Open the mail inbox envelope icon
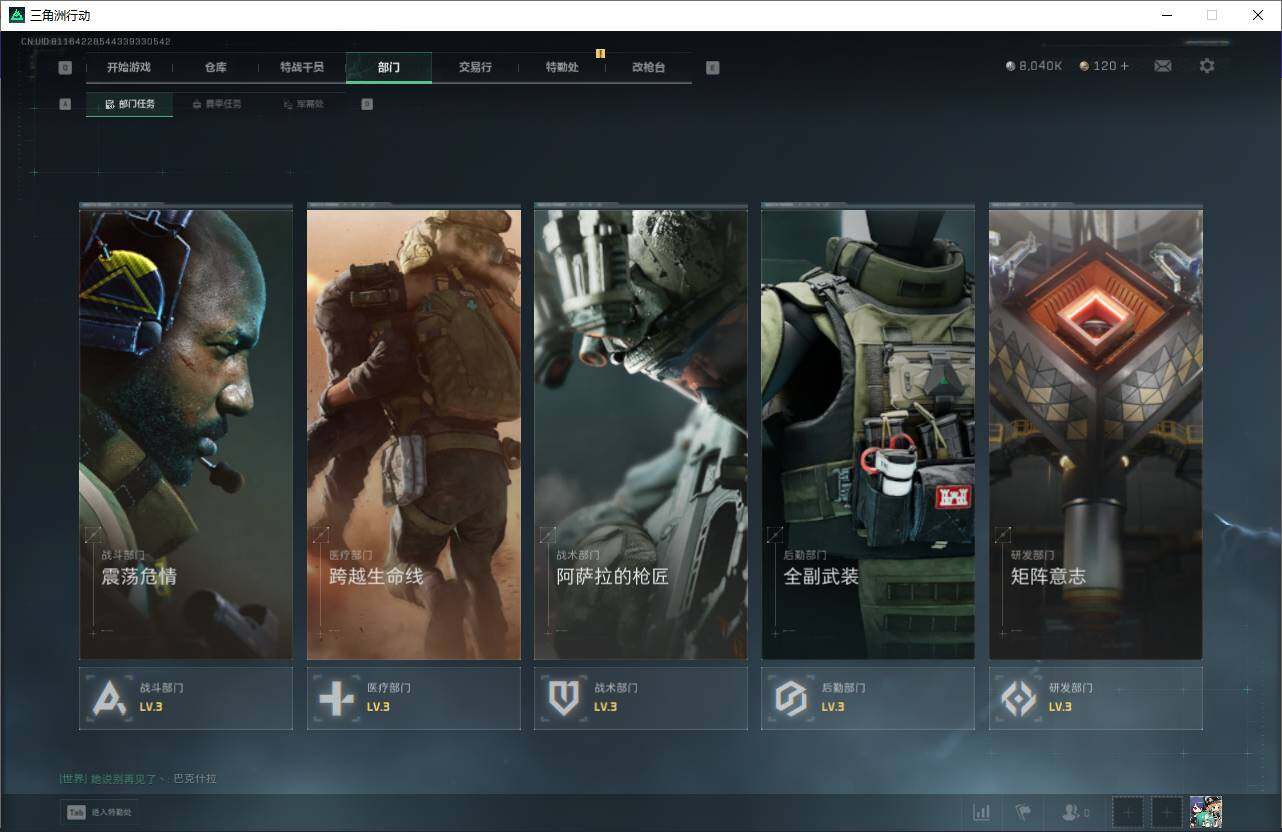 (x=1163, y=66)
